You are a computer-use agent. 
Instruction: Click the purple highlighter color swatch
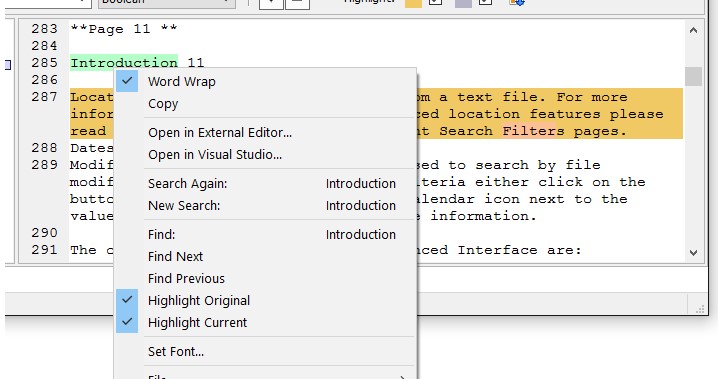click(x=463, y=3)
